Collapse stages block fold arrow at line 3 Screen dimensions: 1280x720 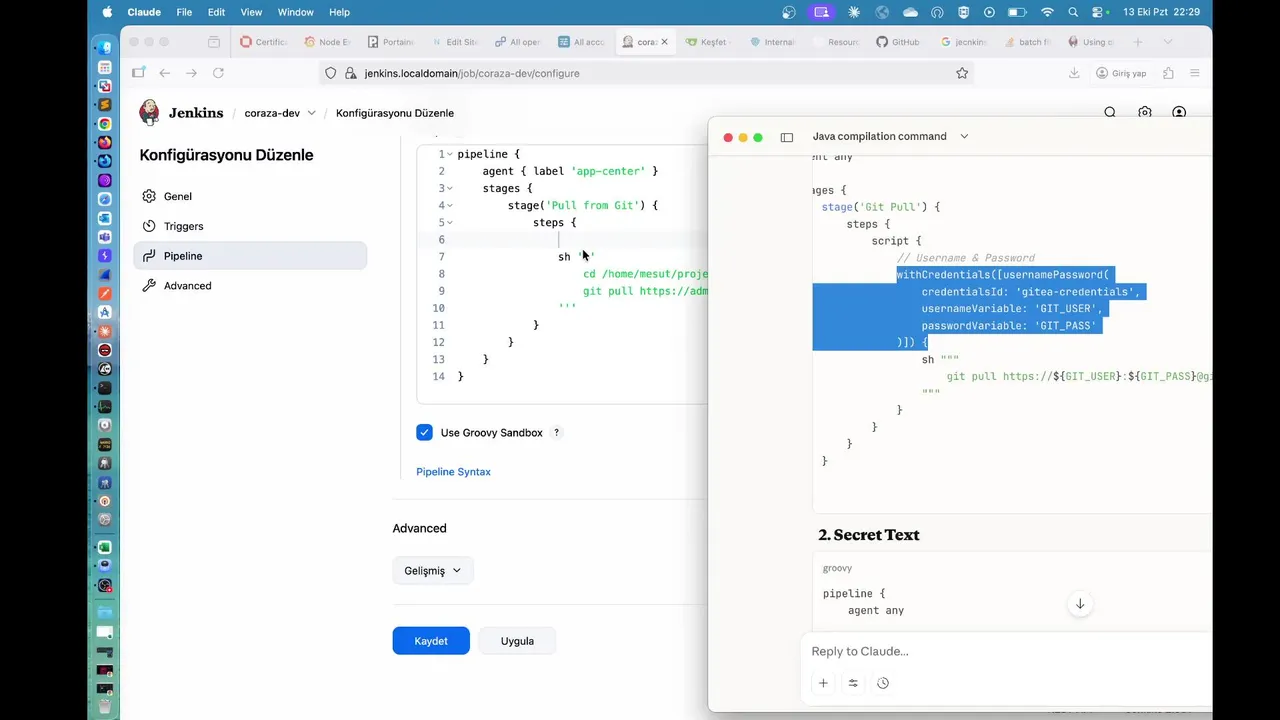pyautogui.click(x=450, y=189)
